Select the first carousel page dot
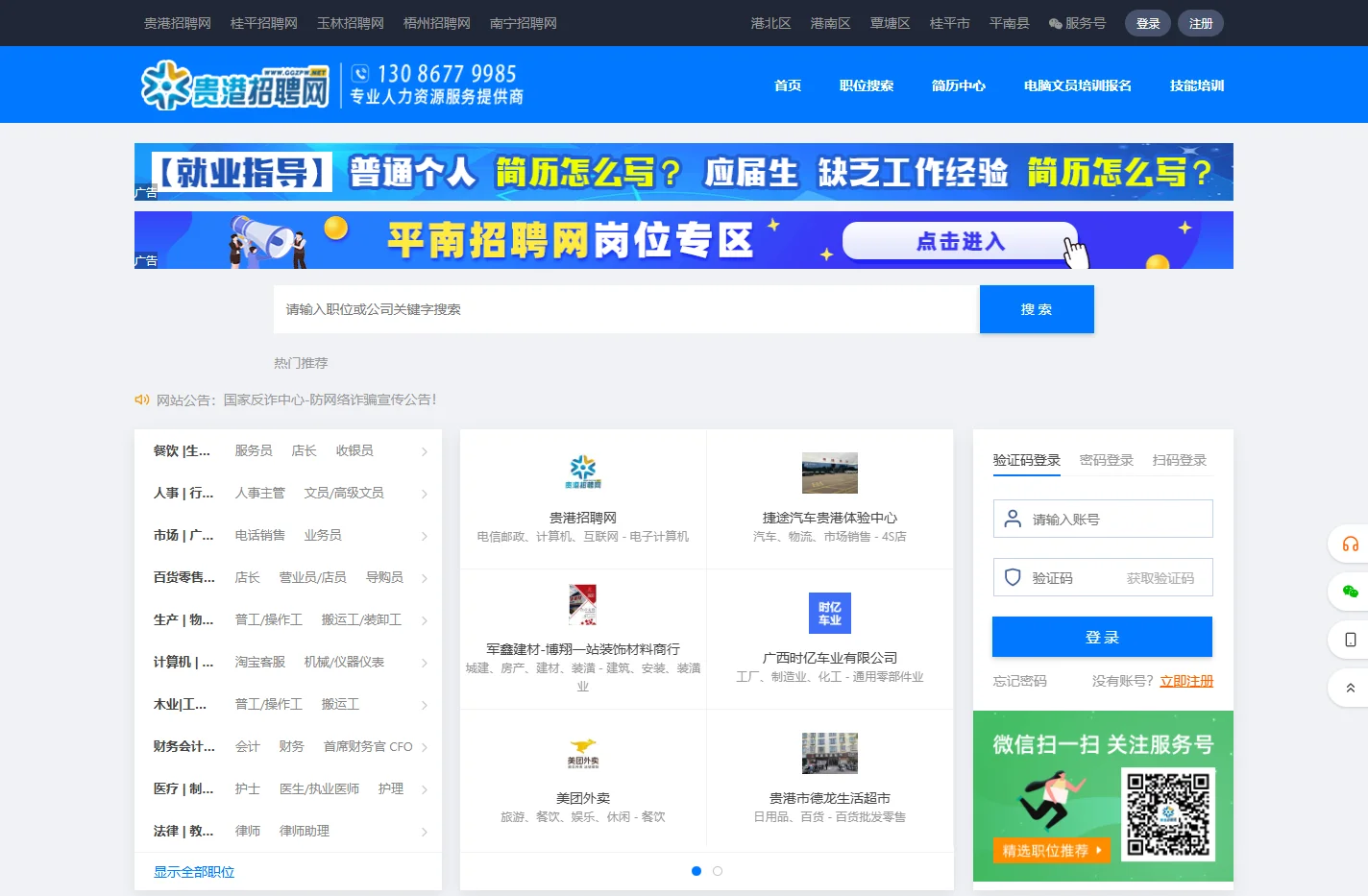This screenshot has width=1368, height=896. coord(696,871)
